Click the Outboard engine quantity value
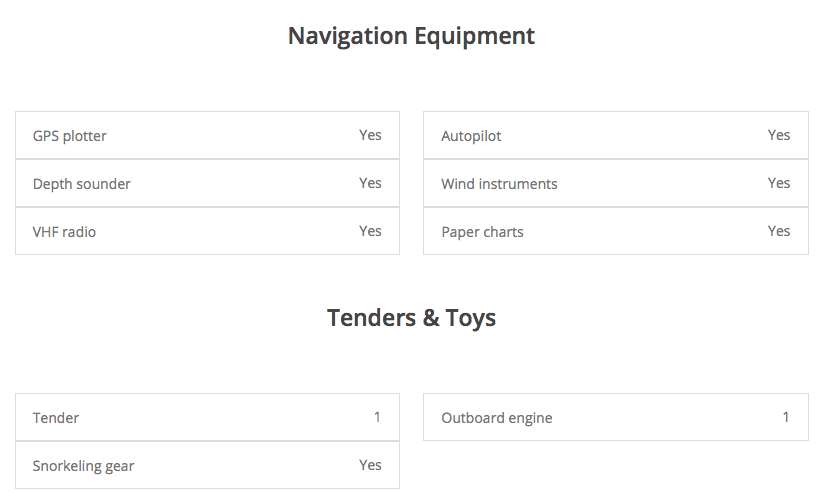This screenshot has height=504, width=824. click(786, 417)
